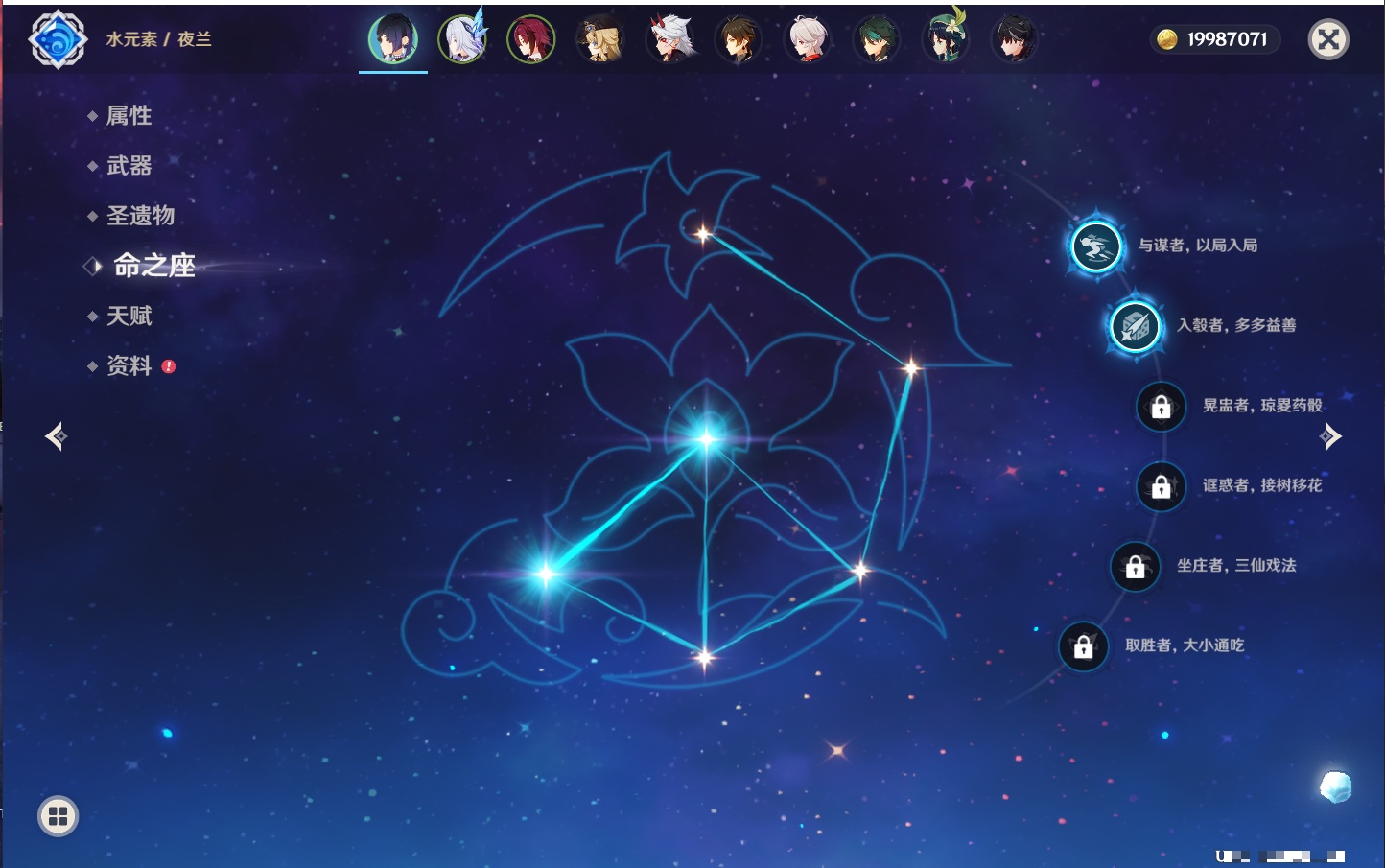
Task: Click the topmost star inside the flower outline
Action: (x=703, y=234)
